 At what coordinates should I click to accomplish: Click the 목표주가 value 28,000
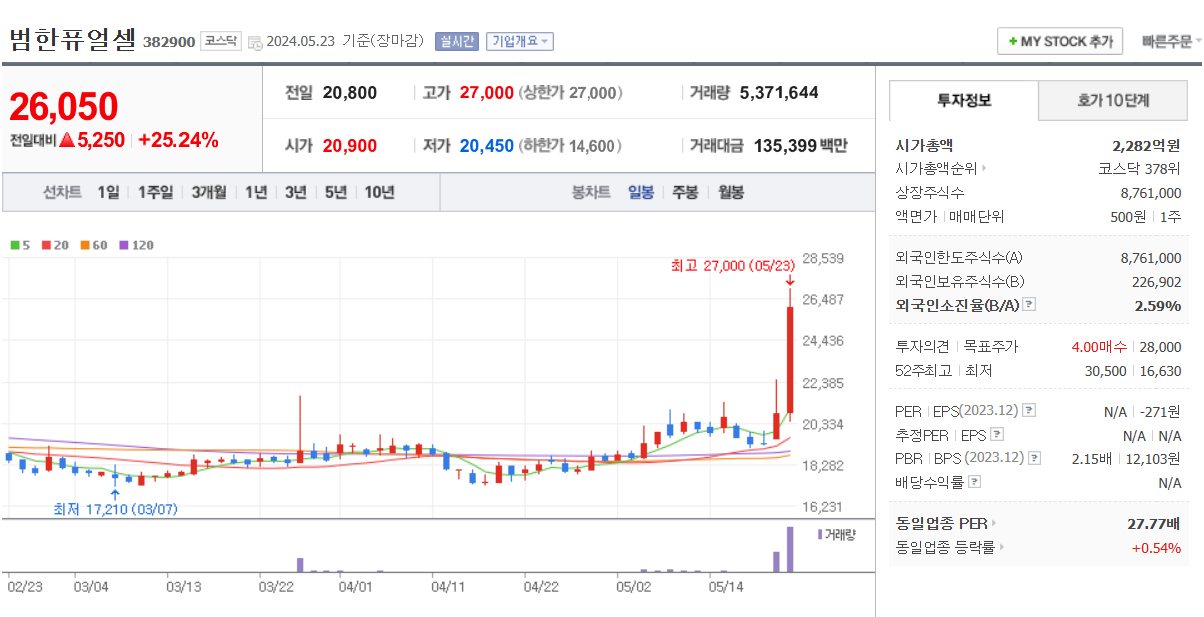point(1160,347)
